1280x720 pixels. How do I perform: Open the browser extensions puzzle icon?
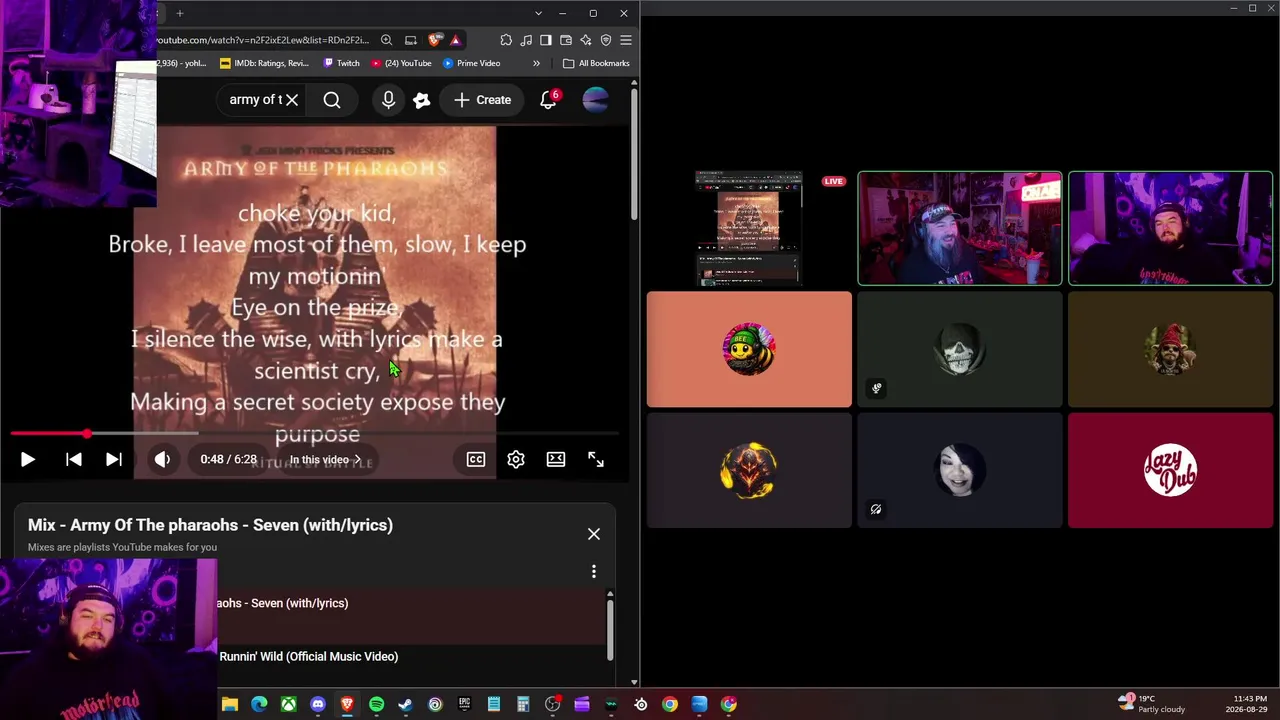[x=506, y=40]
